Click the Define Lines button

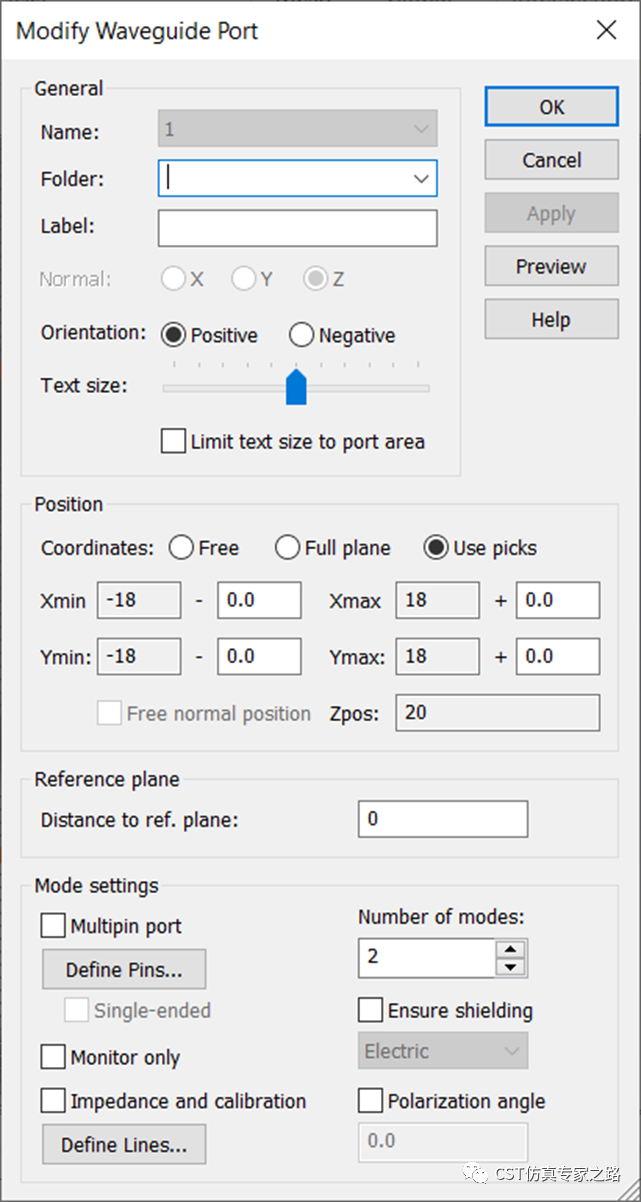click(124, 1145)
